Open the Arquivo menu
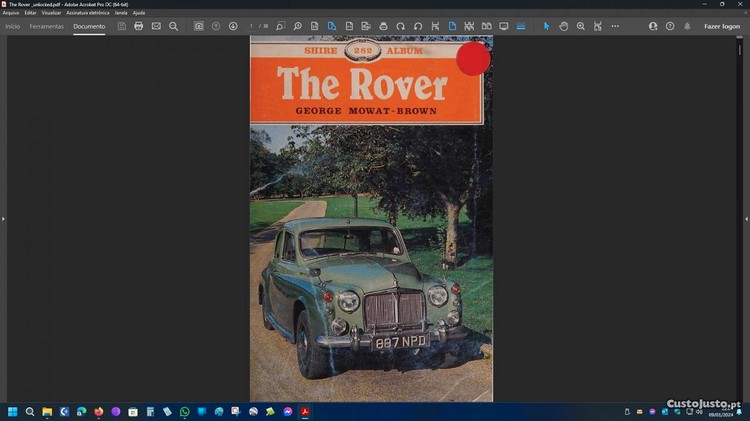The width and height of the screenshot is (750, 421). click(x=11, y=13)
